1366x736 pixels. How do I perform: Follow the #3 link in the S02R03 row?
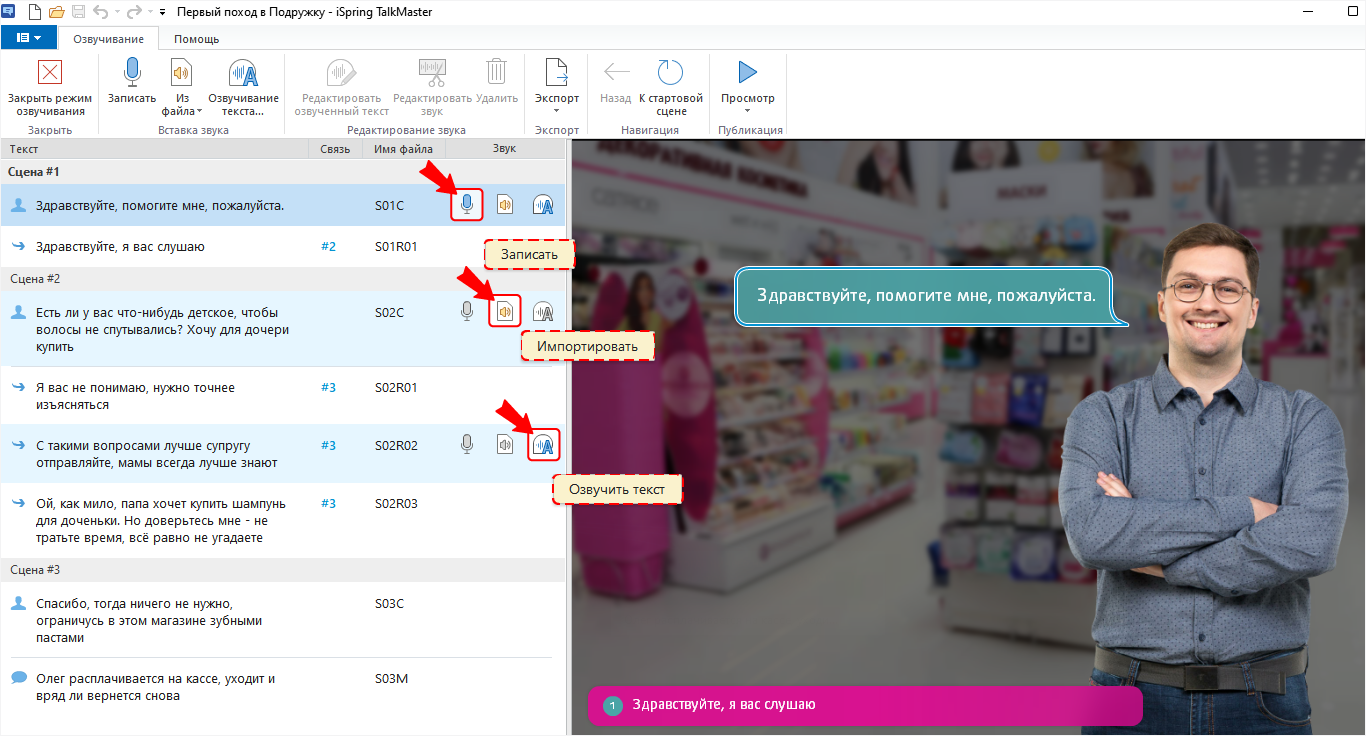point(329,503)
